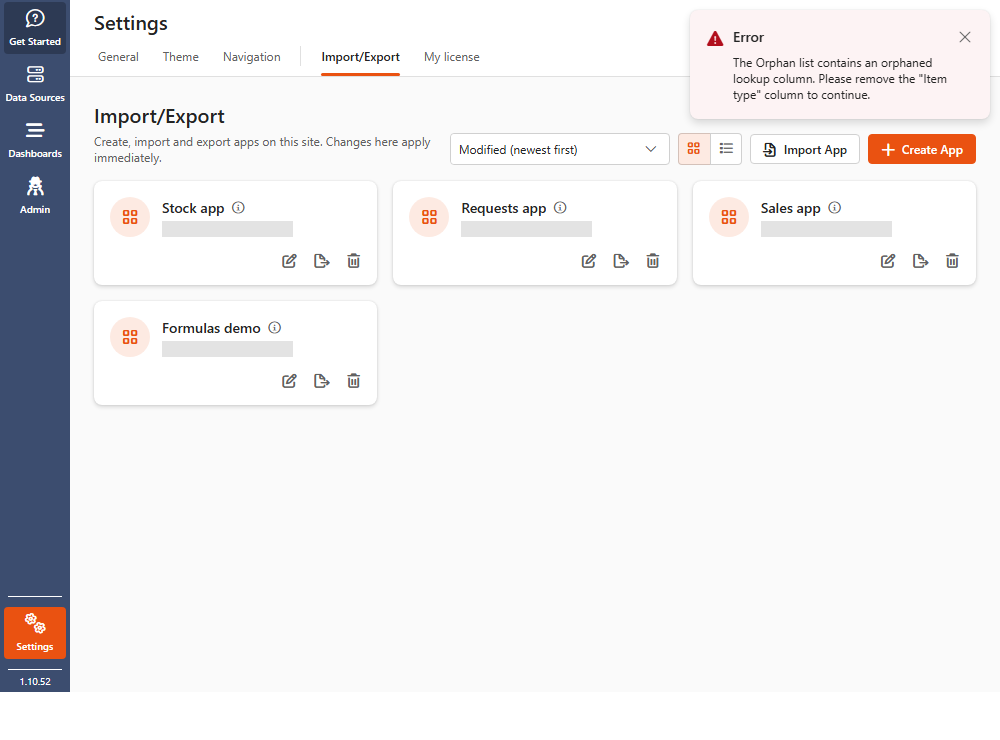Open Settings in the sidebar
This screenshot has height=740, width=1000.
point(34,633)
